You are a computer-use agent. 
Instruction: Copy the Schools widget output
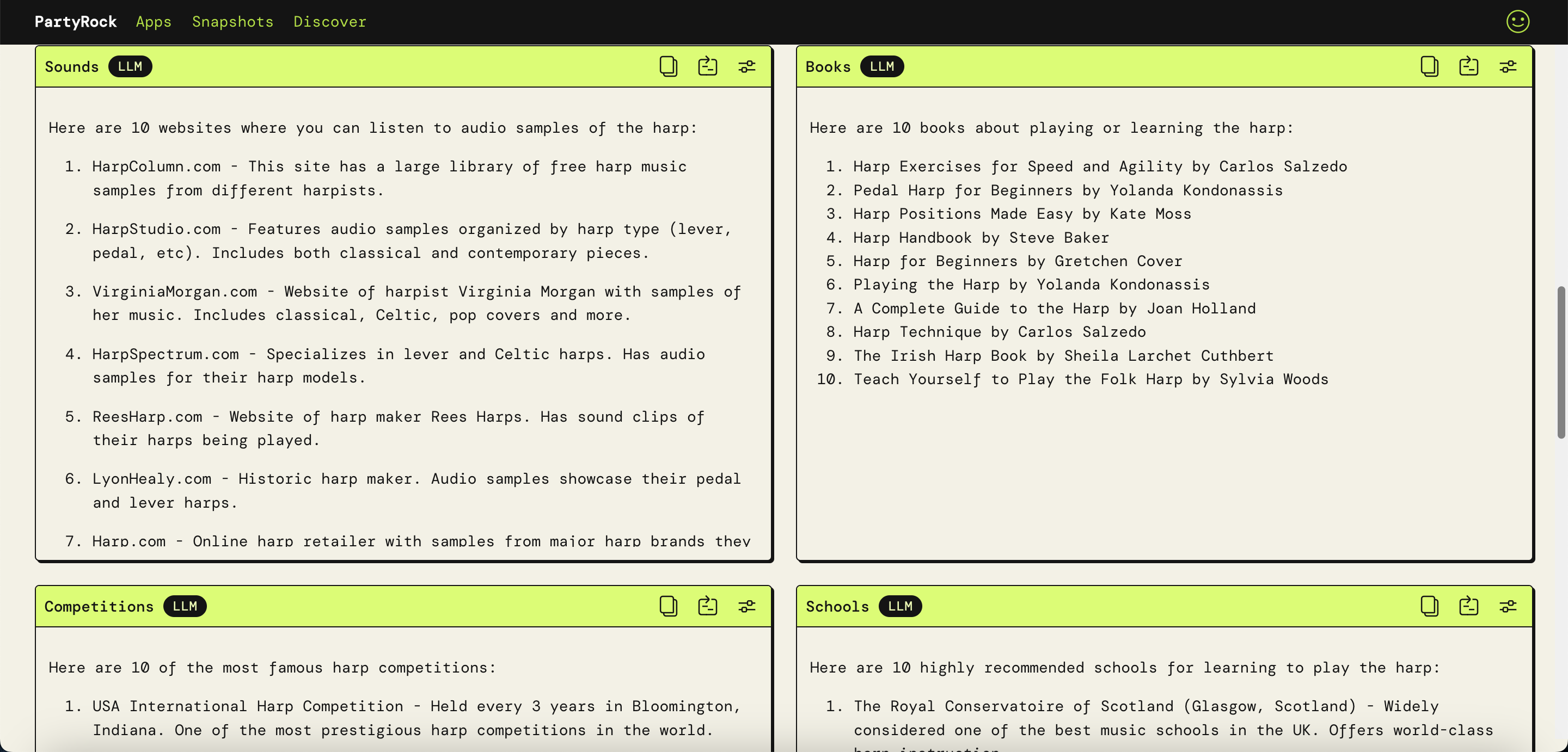(1429, 606)
